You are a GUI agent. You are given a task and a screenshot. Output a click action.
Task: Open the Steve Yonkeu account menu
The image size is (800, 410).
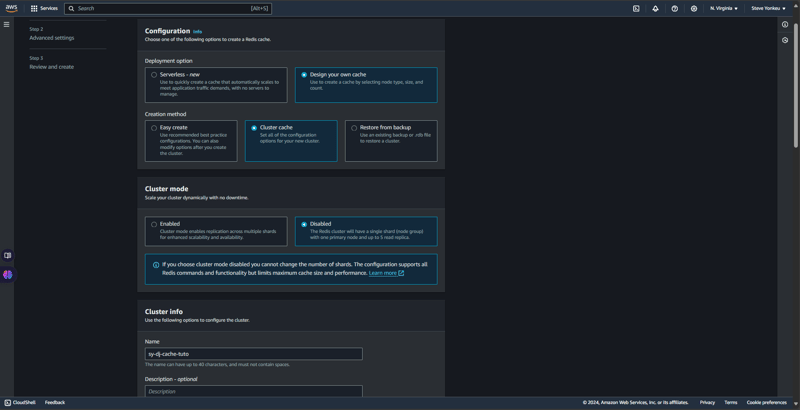point(768,9)
